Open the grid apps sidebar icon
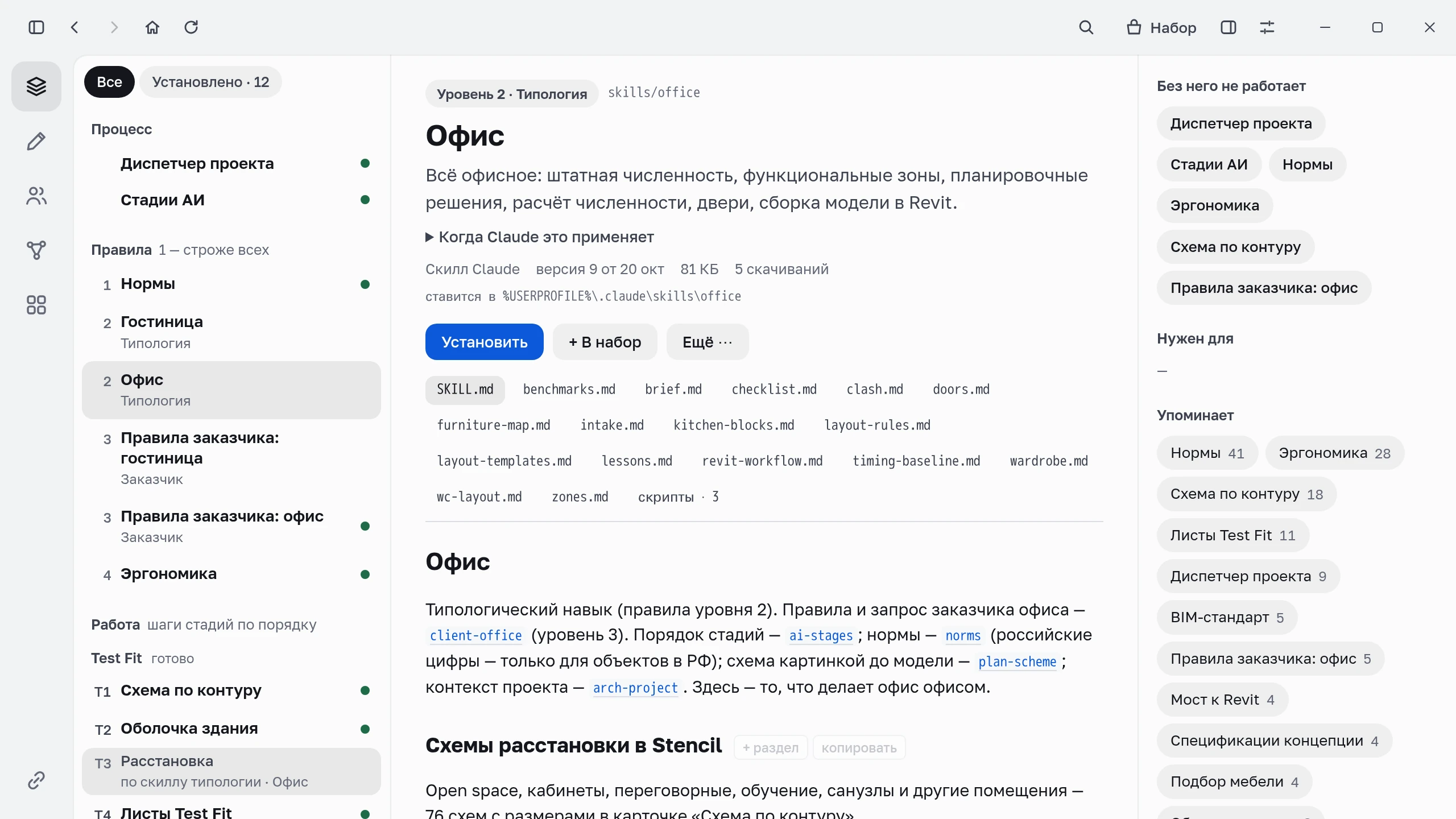1456x819 pixels. point(36,305)
